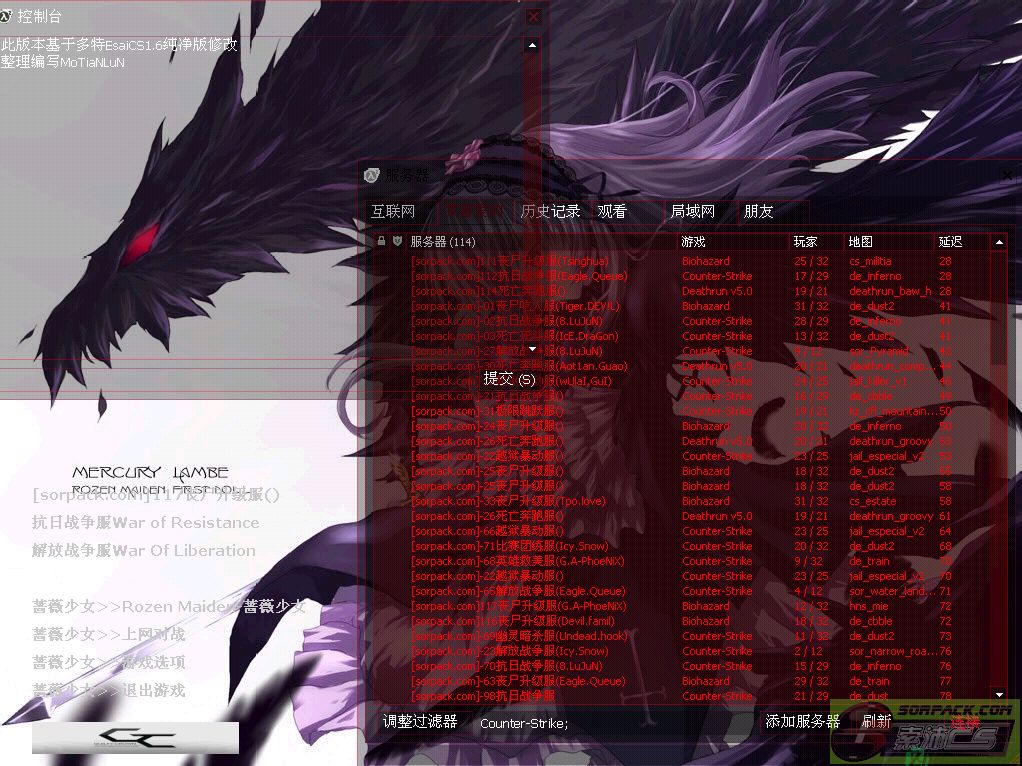Viewport: 1022px width, 766px height.
Task: Open the 朋友 tab
Action: pyautogui.click(x=759, y=211)
